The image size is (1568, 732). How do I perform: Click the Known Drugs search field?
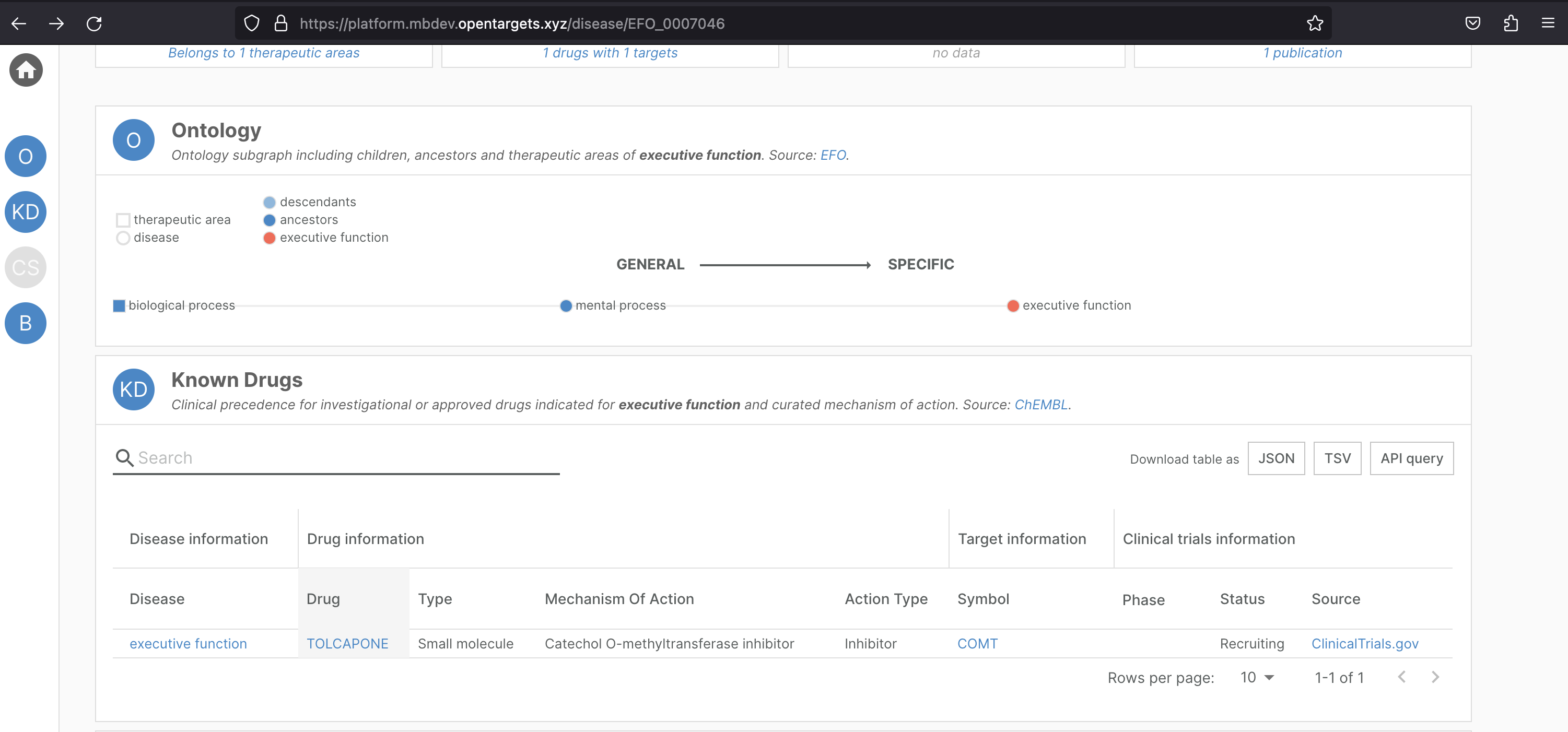(x=335, y=457)
